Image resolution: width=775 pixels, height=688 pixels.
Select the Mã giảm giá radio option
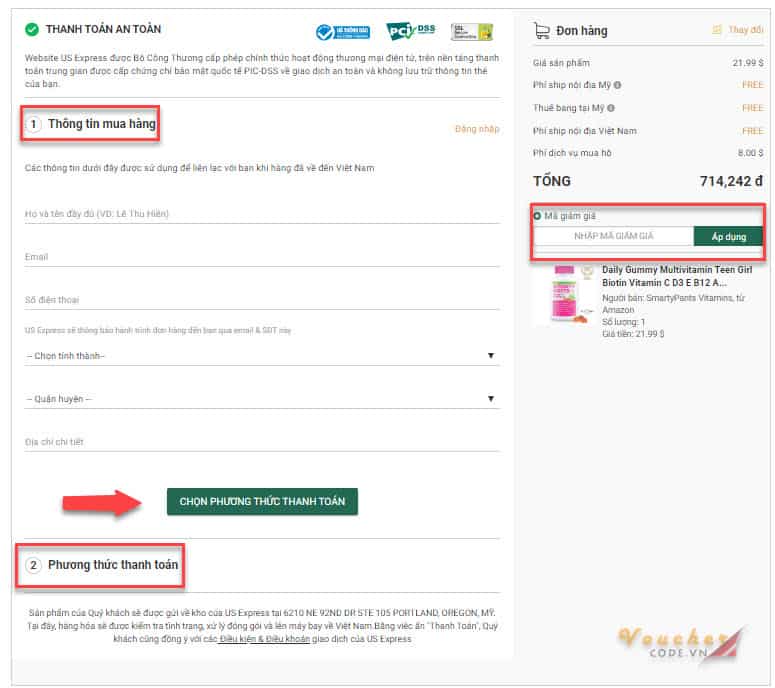point(537,216)
